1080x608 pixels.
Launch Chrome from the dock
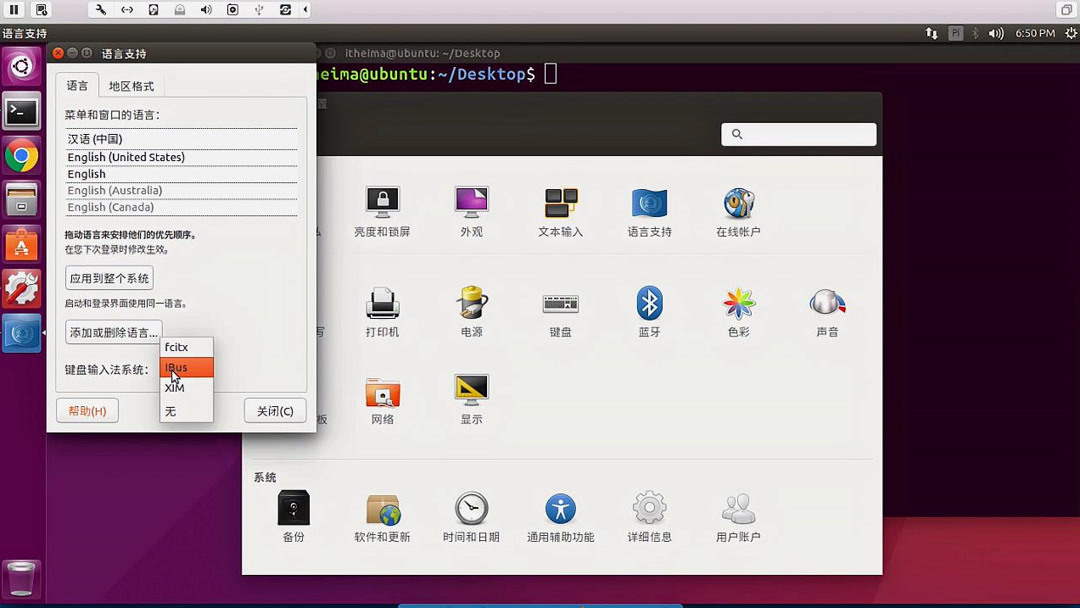22,156
